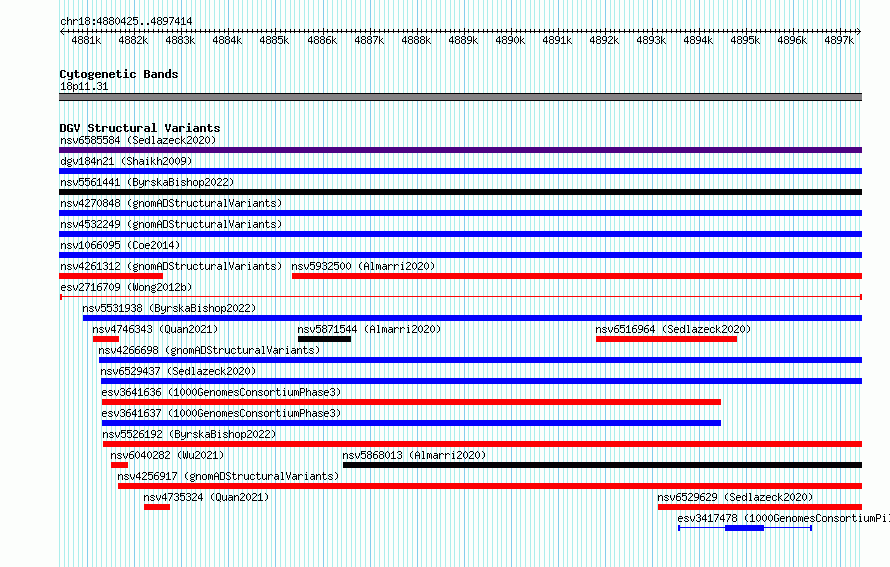
Task: Click the blue nsv6529437 track bar
Action: pos(481,381)
